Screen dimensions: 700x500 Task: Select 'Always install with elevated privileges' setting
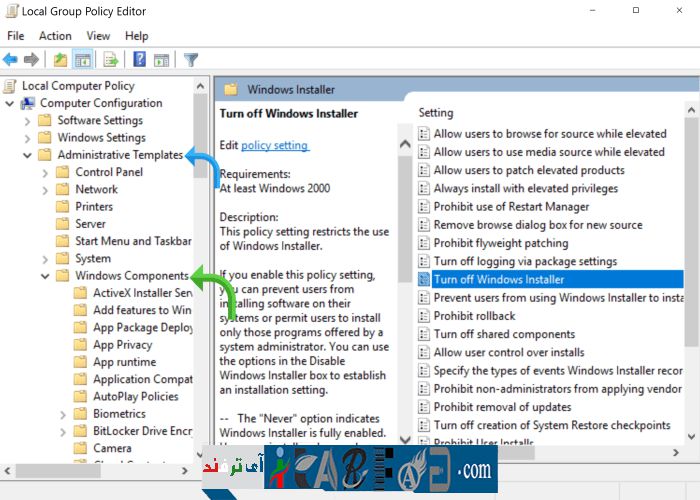[x=525, y=188]
